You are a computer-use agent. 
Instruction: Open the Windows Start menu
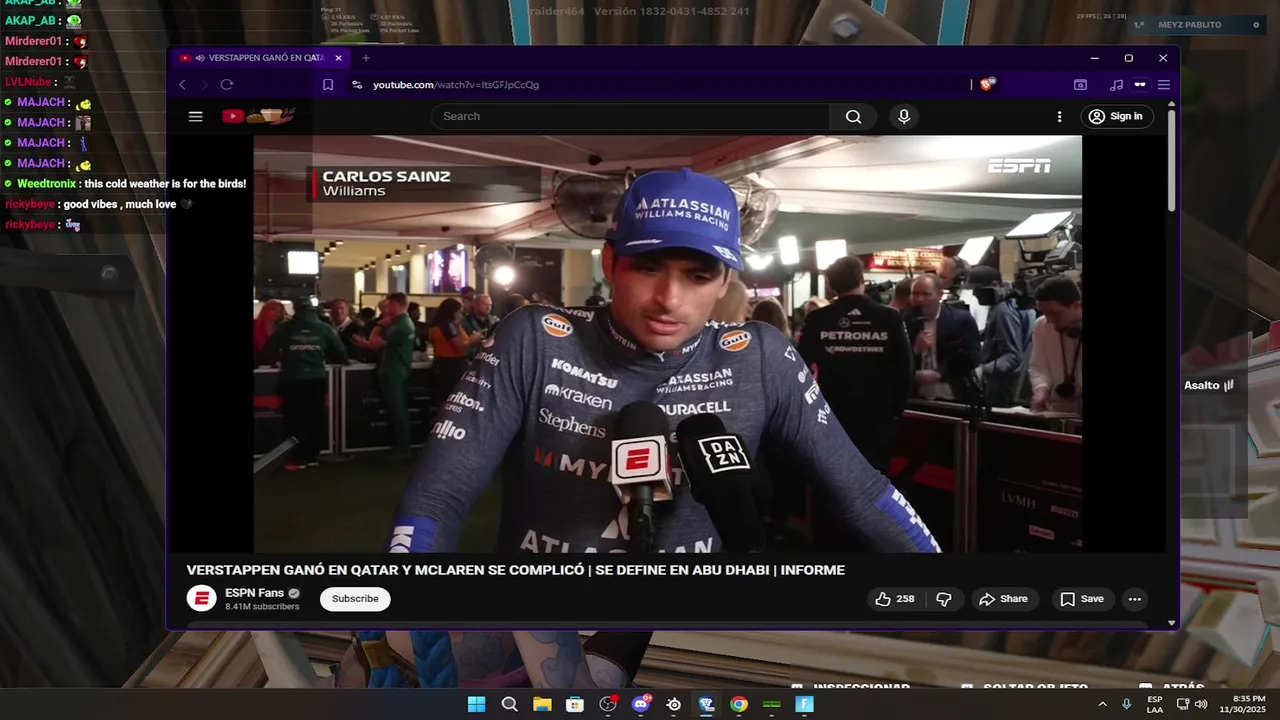(477, 704)
